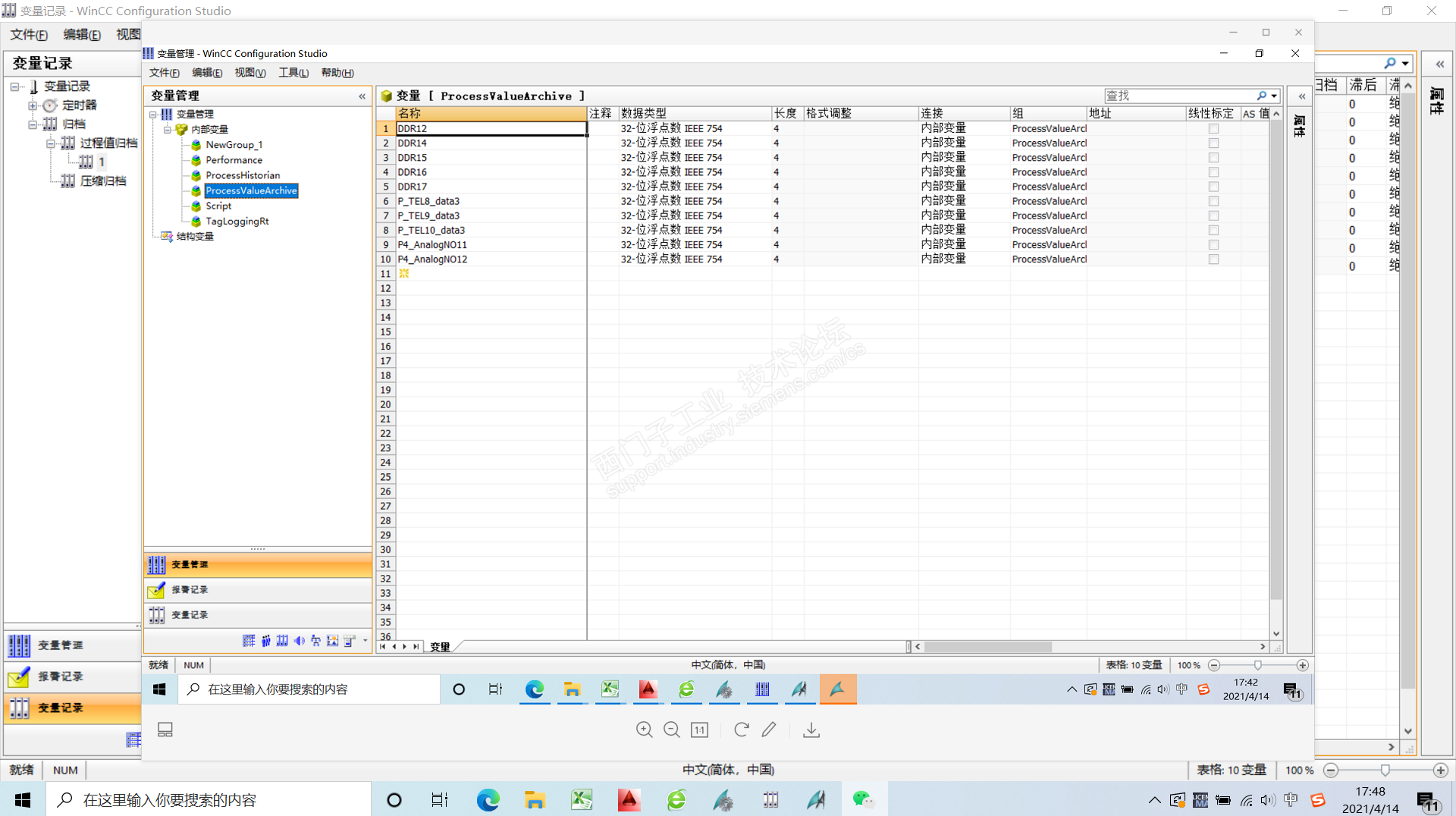Tick 线性标定 checkbox for DDR12
The height and width of the screenshot is (816, 1456).
[1213, 129]
